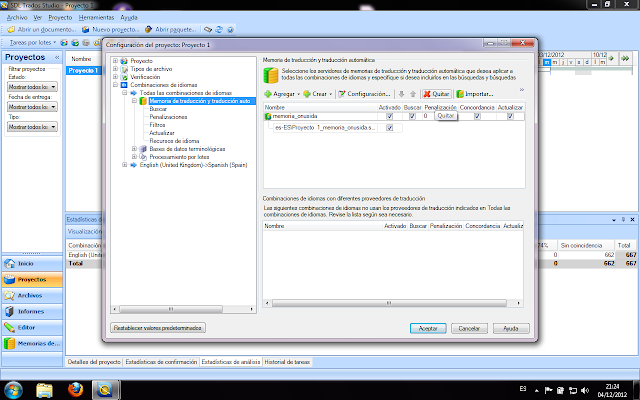Click lower list horizontal scrollbar
This screenshot has width=640, height=400.
tap(389, 303)
